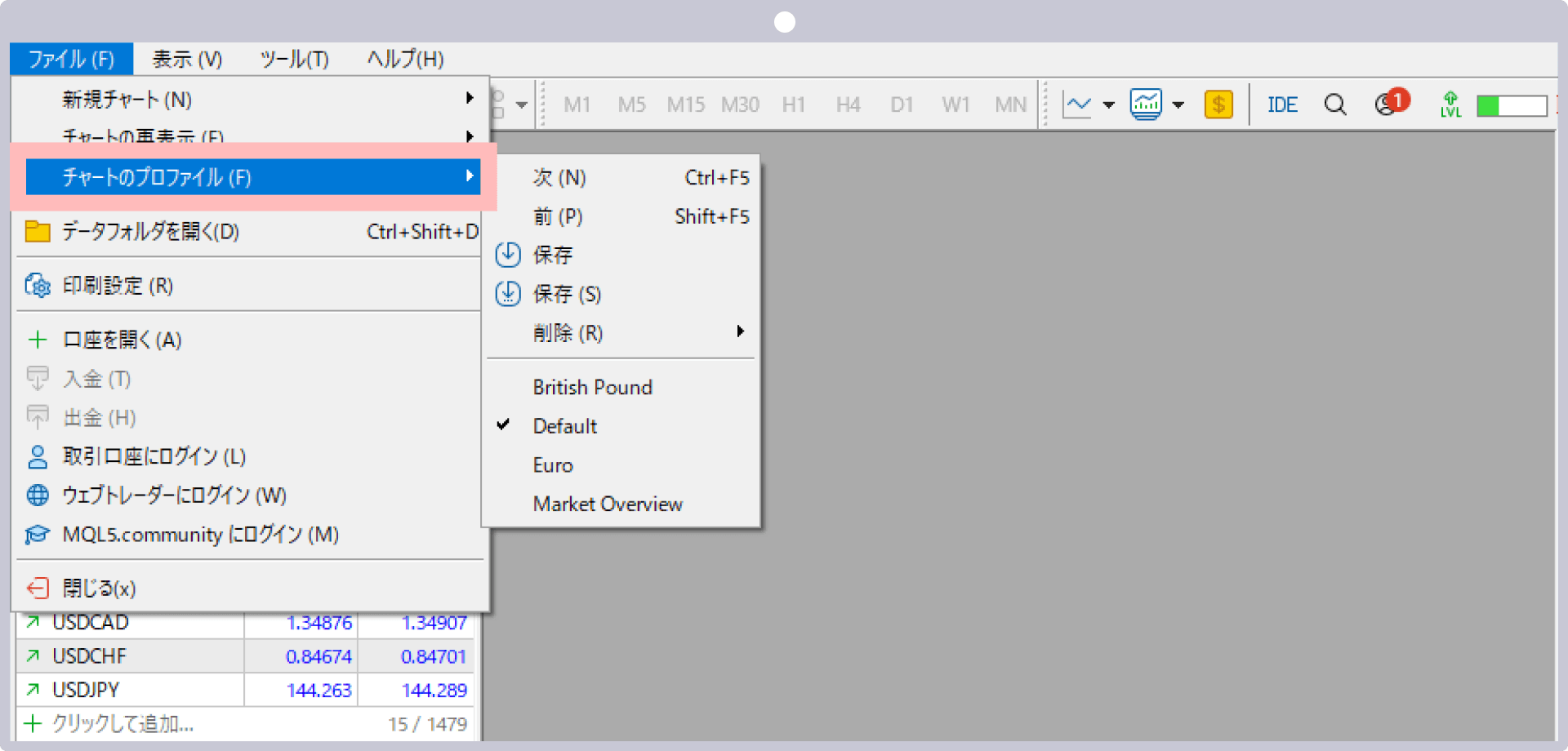Click the globe icon for ウェブトレーダー
Image resolution: width=1568 pixels, height=751 pixels.
pyautogui.click(x=38, y=495)
